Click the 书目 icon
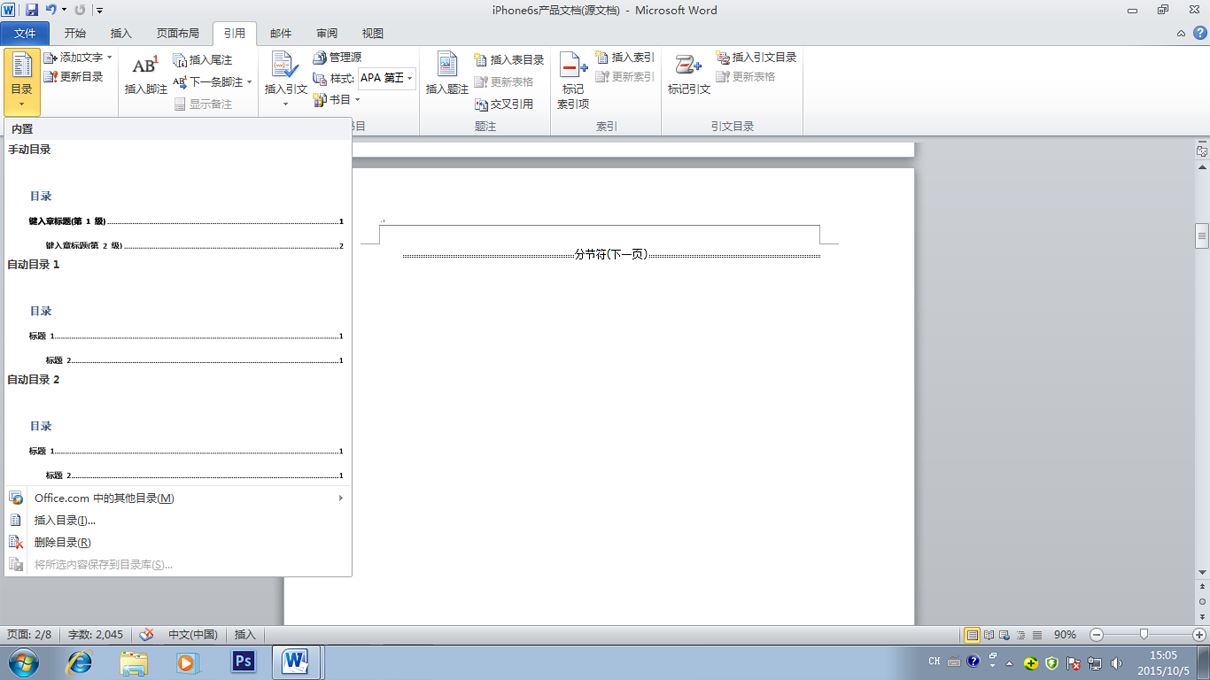 [320, 100]
